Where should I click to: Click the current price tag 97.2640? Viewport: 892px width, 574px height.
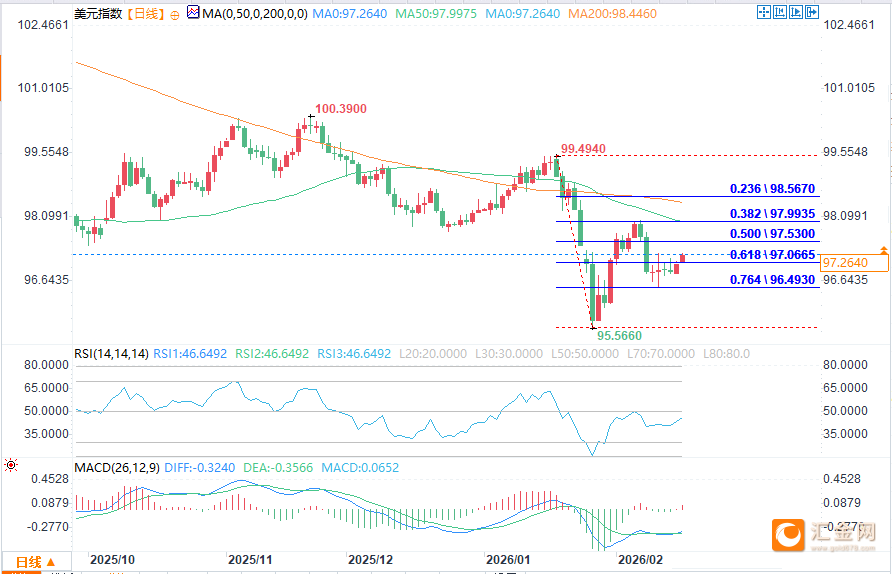[x=854, y=263]
